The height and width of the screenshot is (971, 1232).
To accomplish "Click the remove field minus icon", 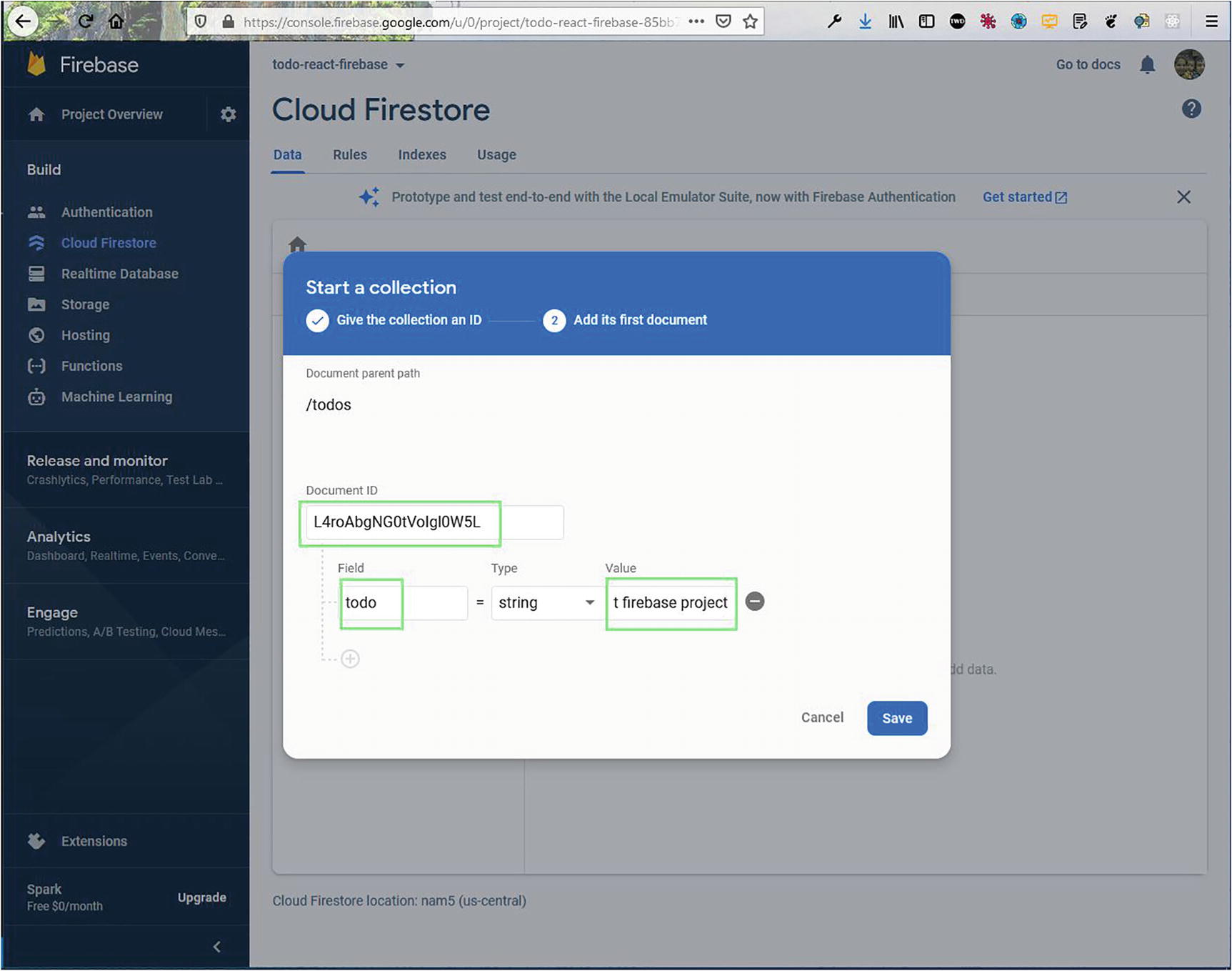I will click(x=754, y=602).
